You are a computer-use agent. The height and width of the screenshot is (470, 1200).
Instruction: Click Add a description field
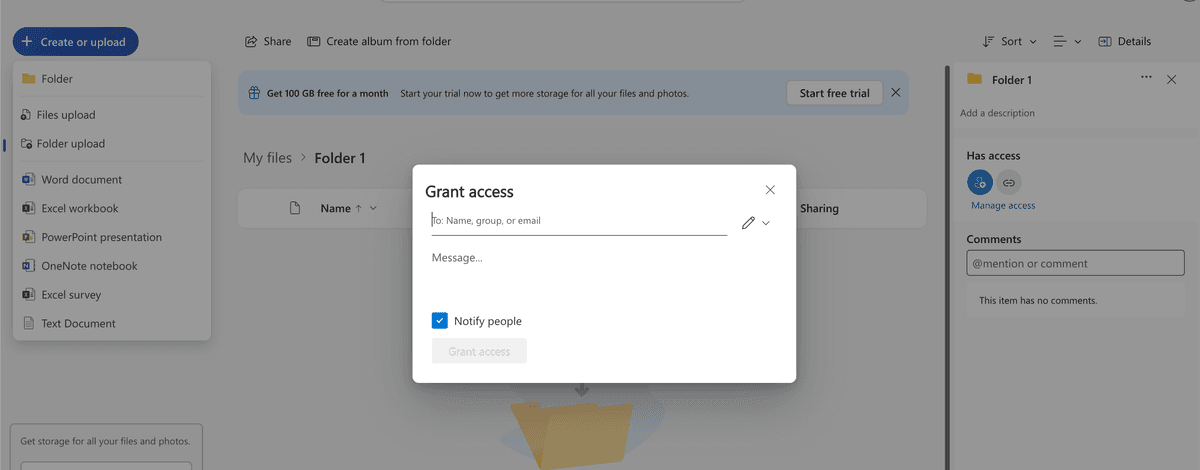(x=998, y=113)
